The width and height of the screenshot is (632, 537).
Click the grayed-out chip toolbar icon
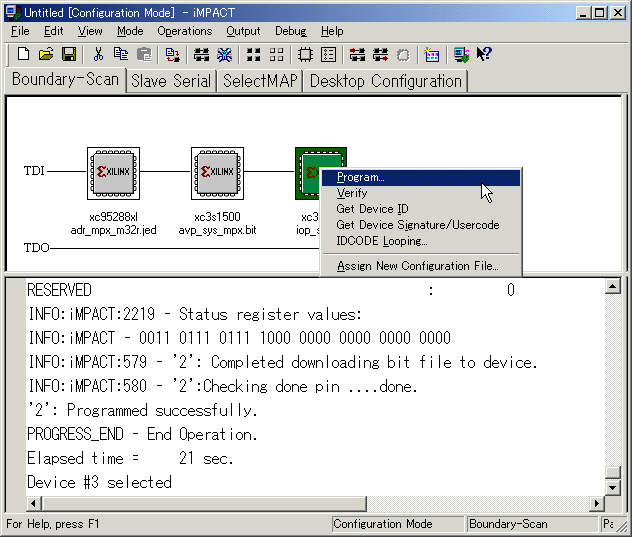tap(403, 55)
